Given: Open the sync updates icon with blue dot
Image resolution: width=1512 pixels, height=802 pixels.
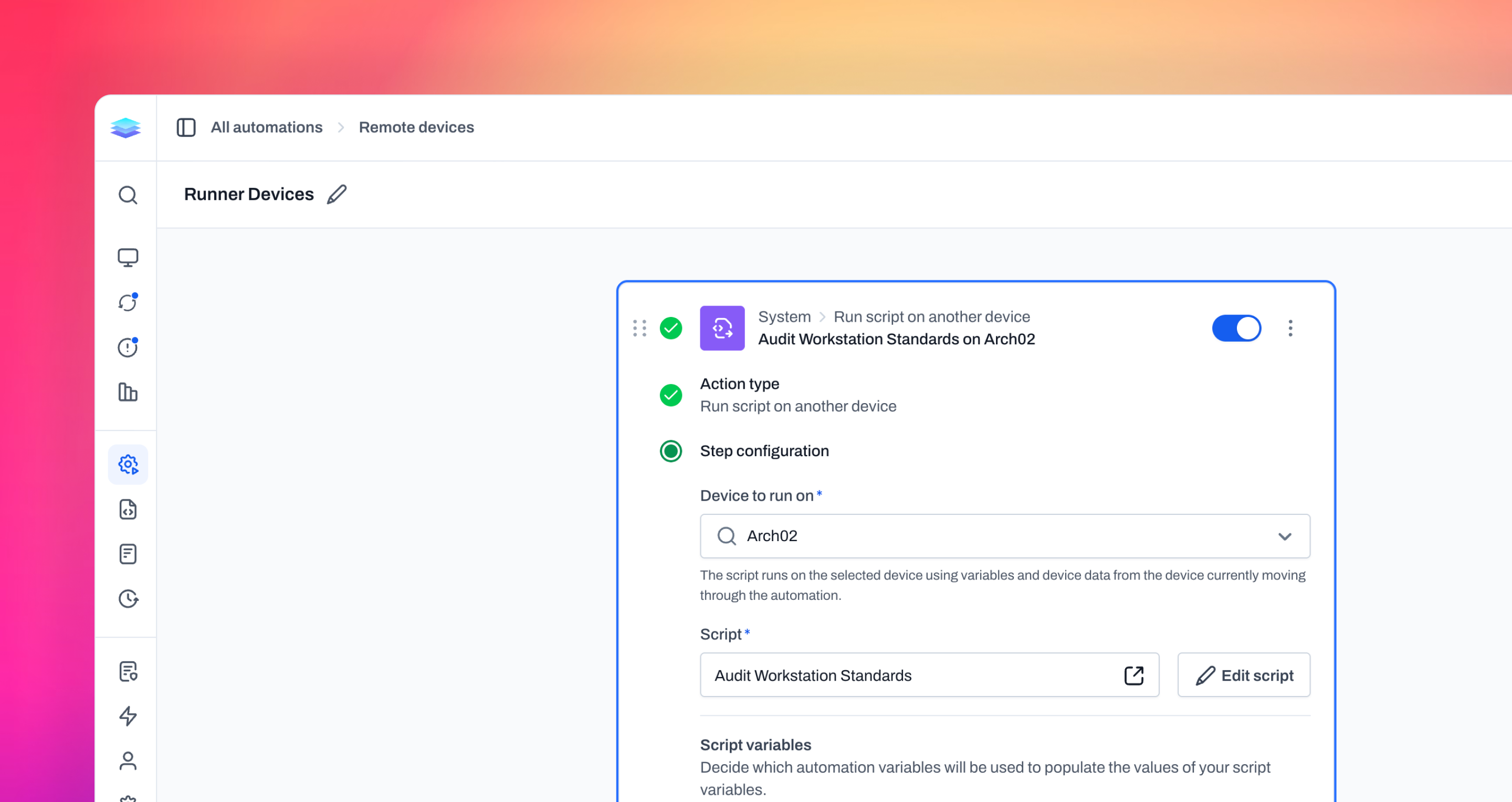Looking at the screenshot, I should coord(128,302).
